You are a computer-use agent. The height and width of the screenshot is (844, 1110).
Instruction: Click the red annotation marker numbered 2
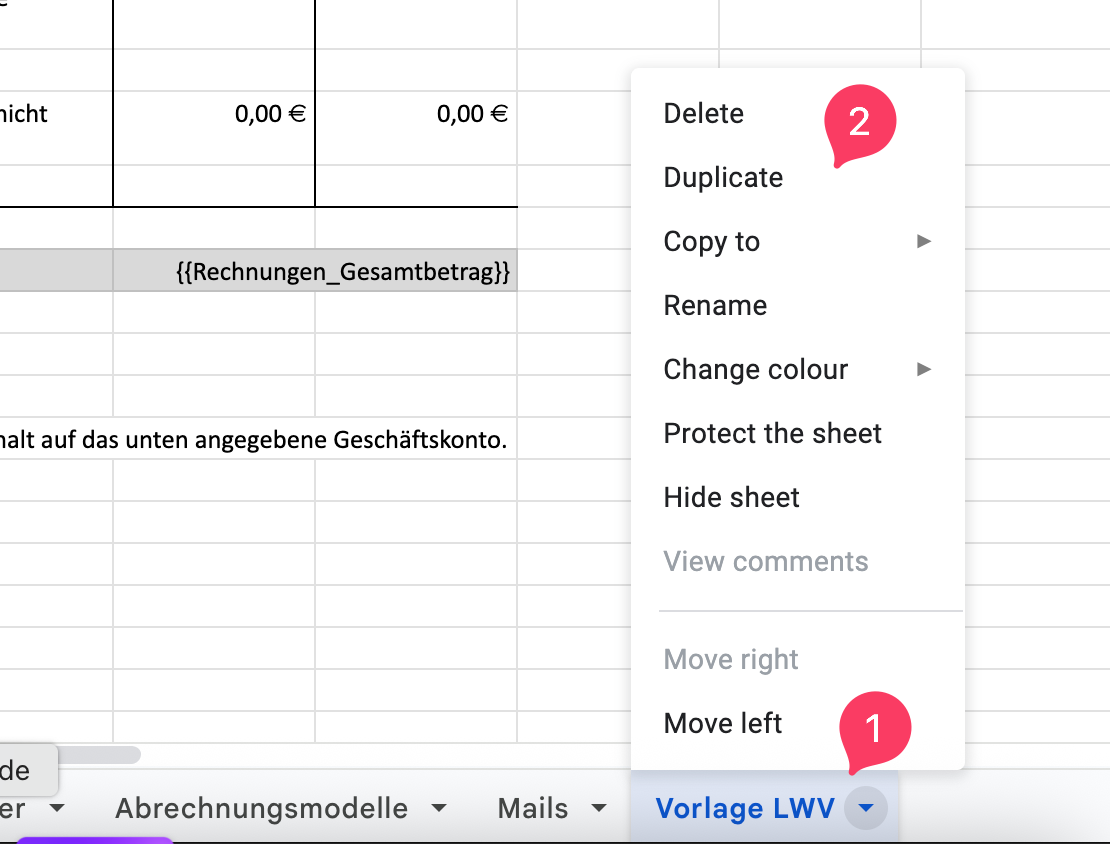pyautogui.click(x=859, y=122)
